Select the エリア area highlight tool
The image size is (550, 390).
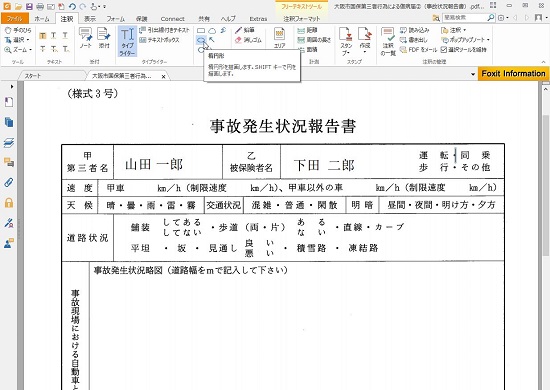pyautogui.click(x=280, y=38)
